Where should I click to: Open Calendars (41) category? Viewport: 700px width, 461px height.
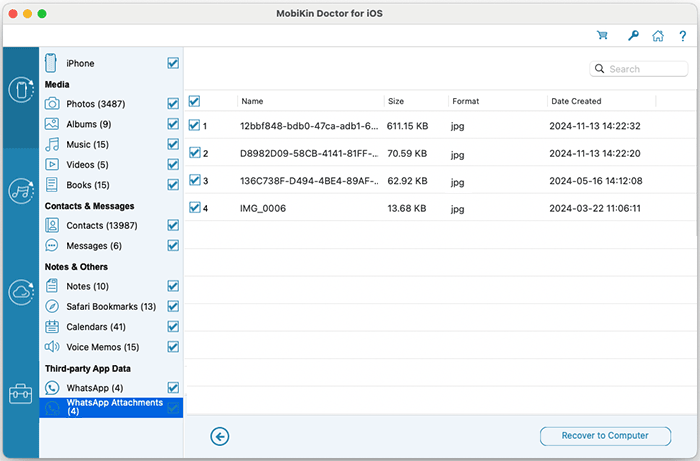[96, 327]
